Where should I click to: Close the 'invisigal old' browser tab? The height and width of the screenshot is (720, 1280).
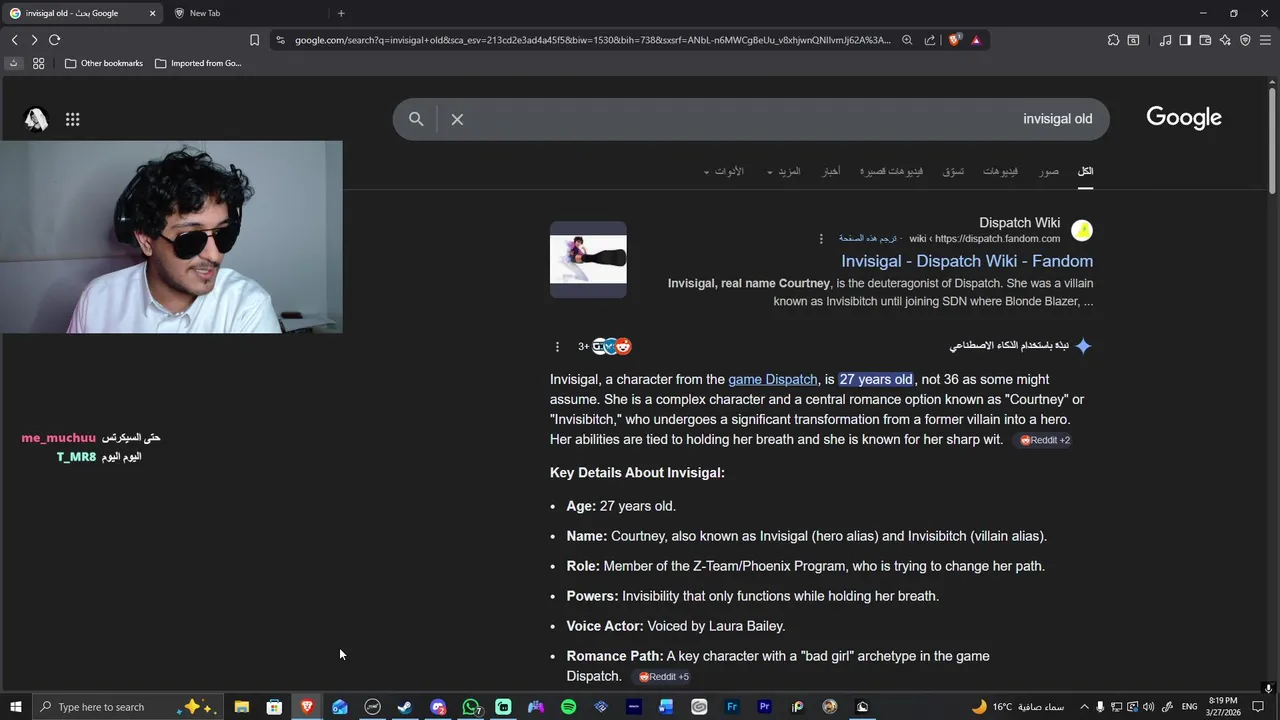(152, 13)
